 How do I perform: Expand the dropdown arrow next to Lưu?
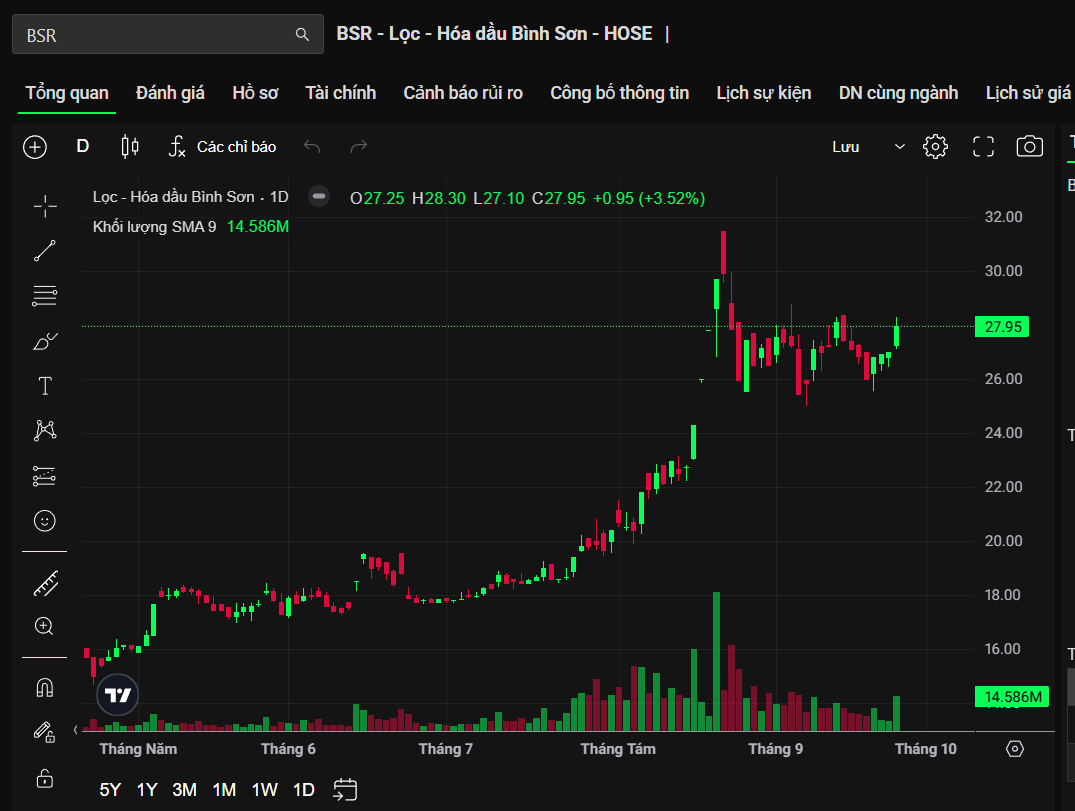pos(899,147)
